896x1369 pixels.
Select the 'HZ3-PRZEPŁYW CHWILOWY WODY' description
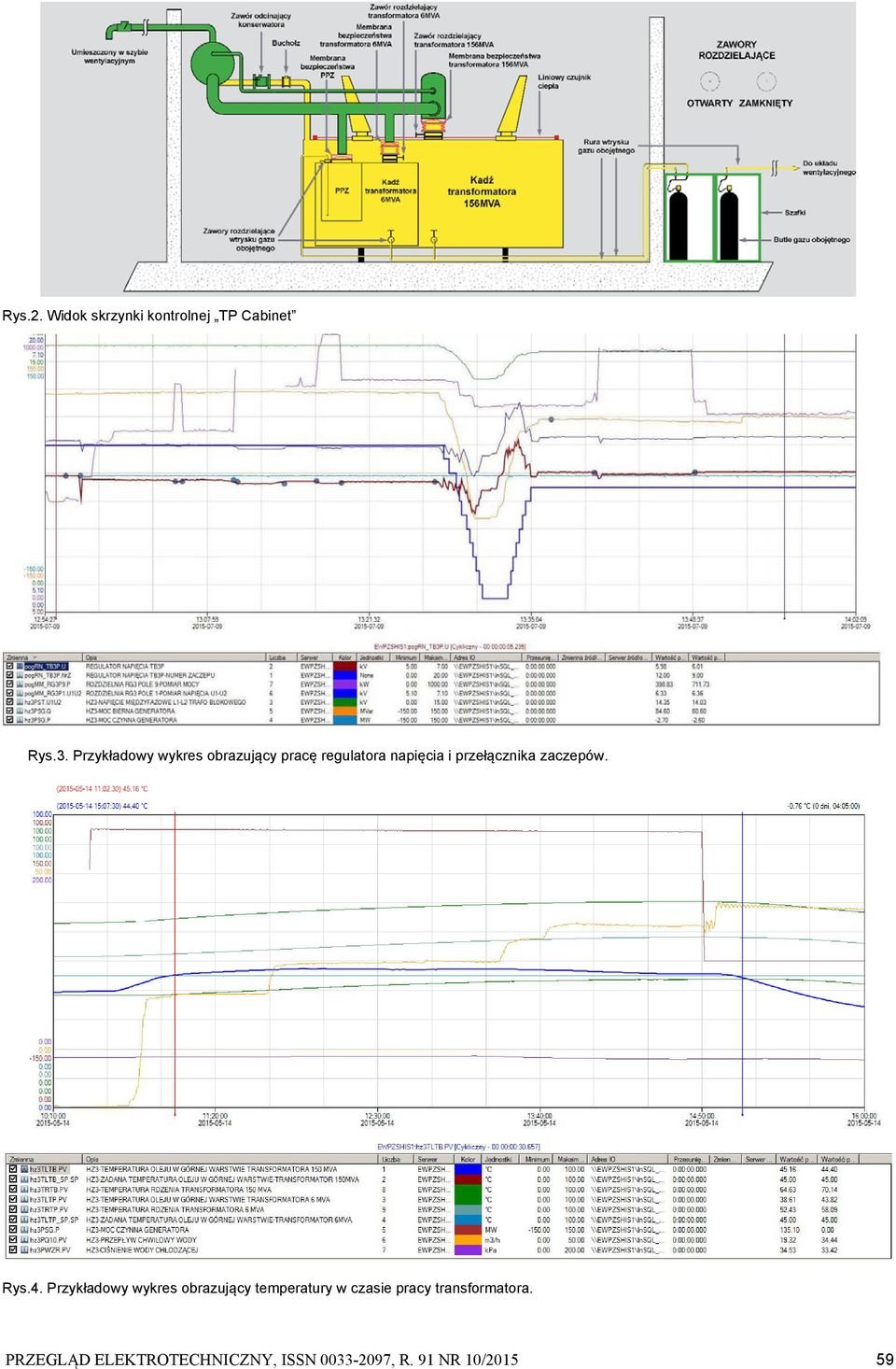(142, 1240)
